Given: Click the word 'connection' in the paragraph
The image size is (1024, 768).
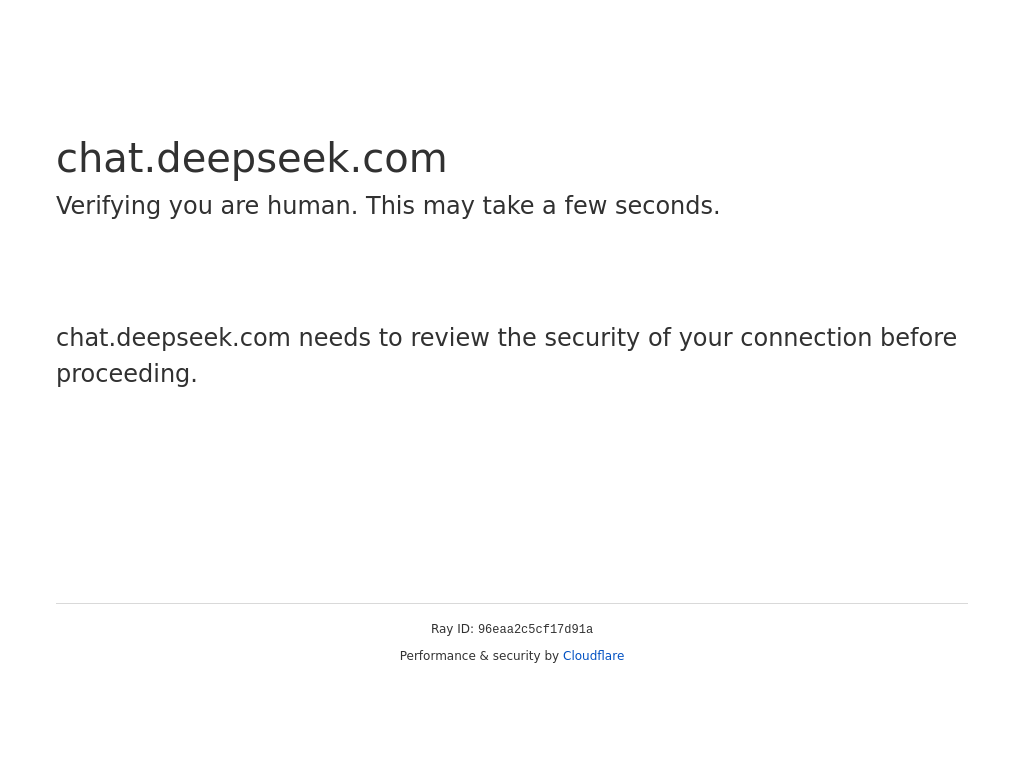Looking at the screenshot, I should pyautogui.click(x=806, y=338).
